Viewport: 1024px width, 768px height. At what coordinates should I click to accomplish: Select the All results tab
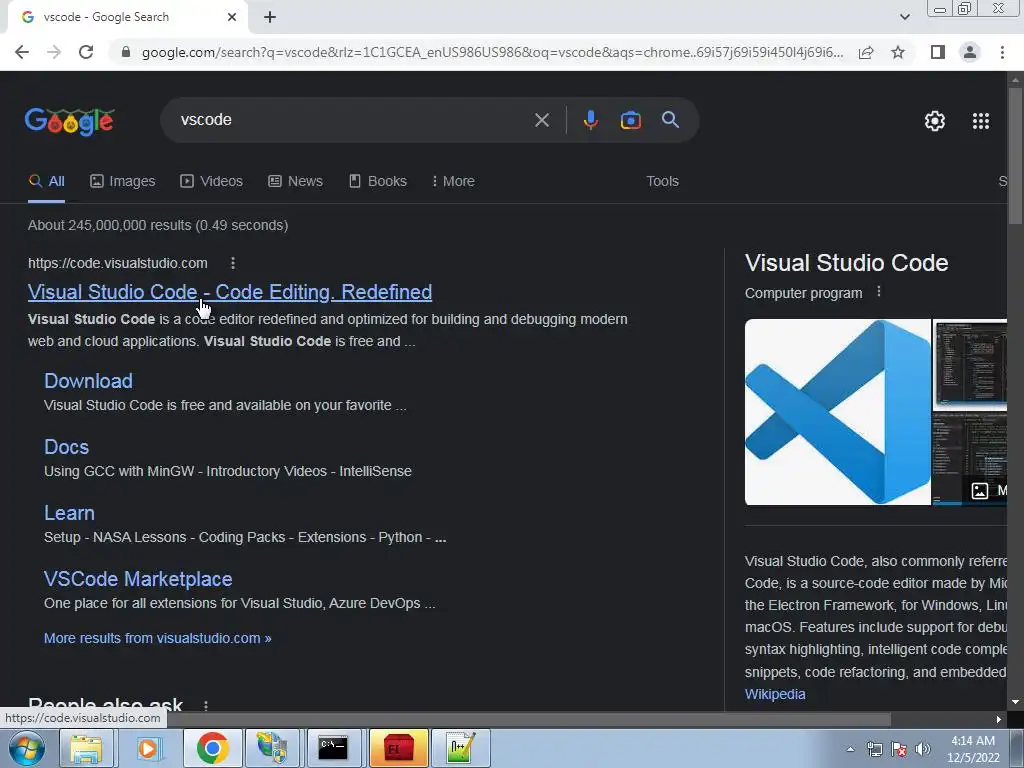click(x=46, y=182)
